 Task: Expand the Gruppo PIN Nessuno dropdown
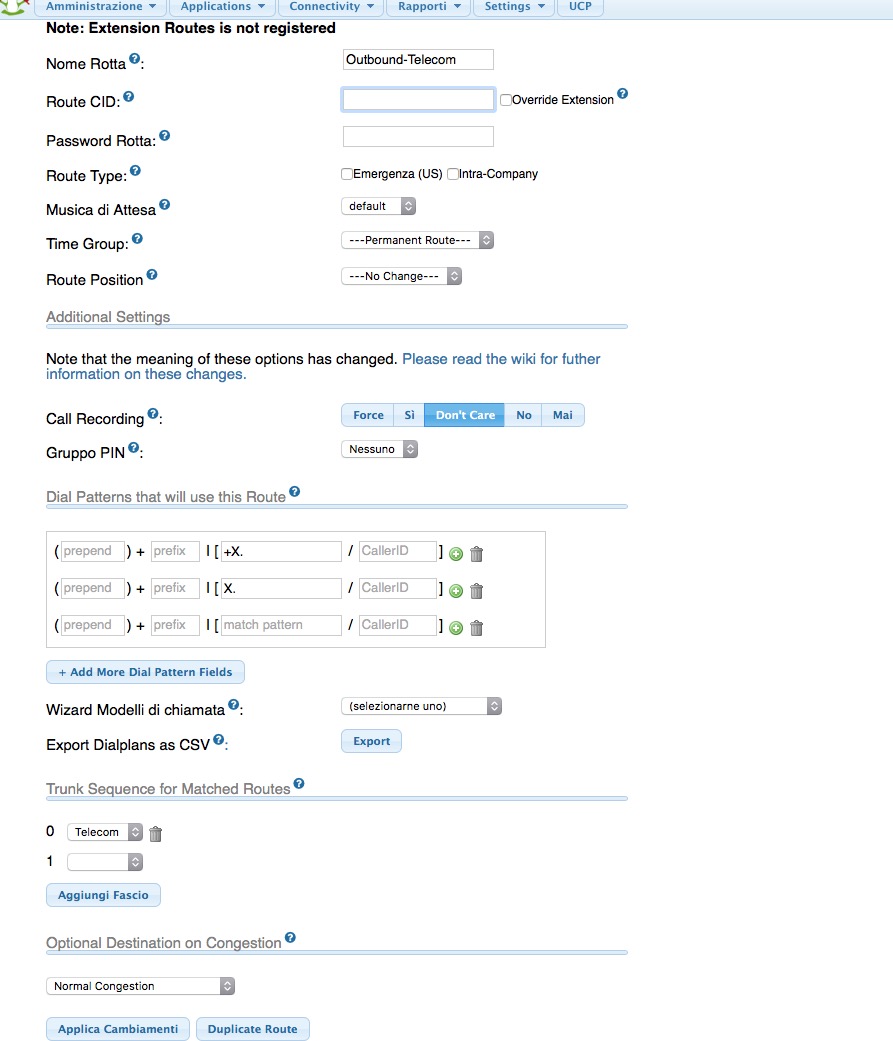coord(379,449)
